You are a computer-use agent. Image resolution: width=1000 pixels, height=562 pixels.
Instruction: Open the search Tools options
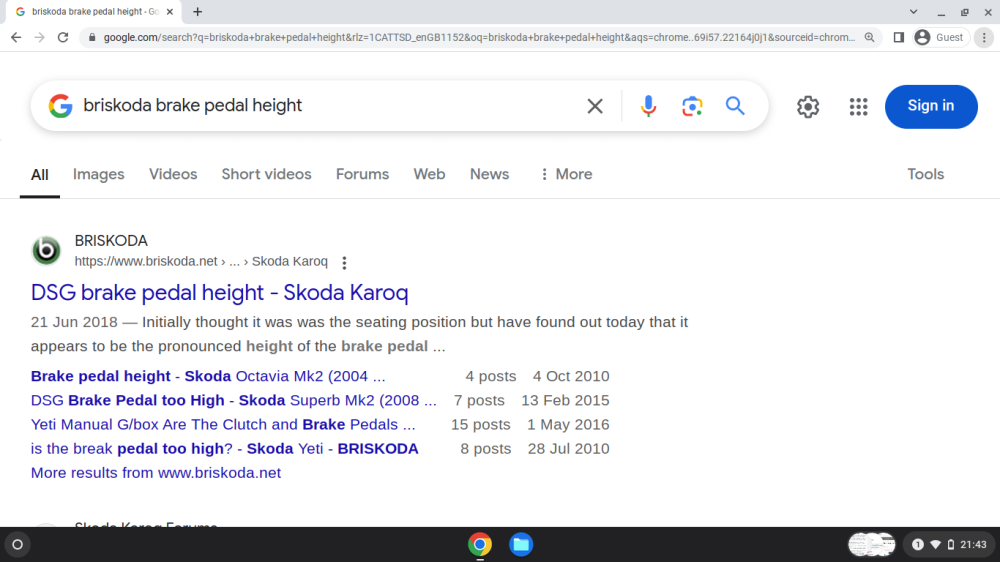(925, 174)
